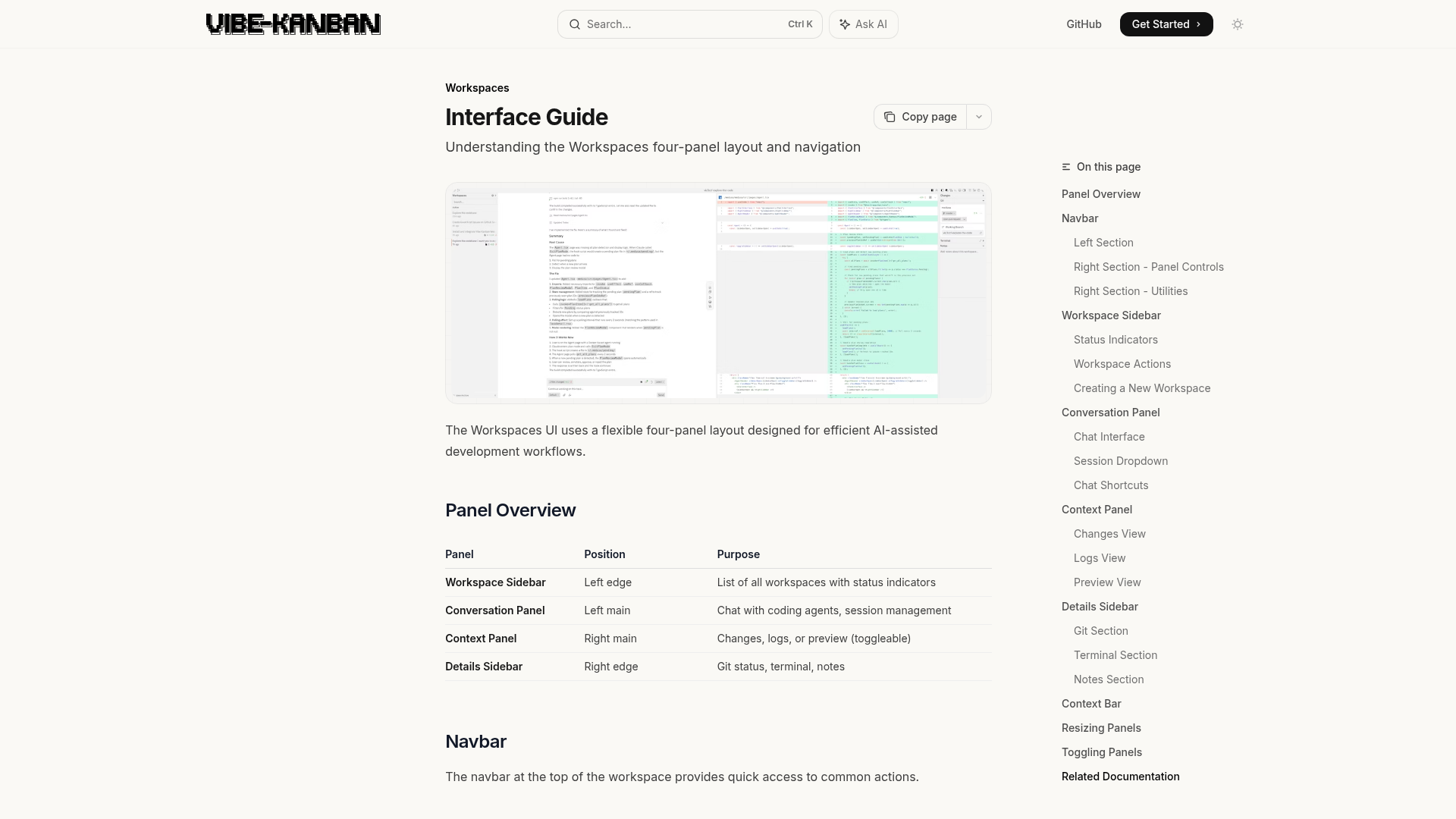Go to Changes View entry
Screen dimensions: 1456x819
(x=1109, y=534)
